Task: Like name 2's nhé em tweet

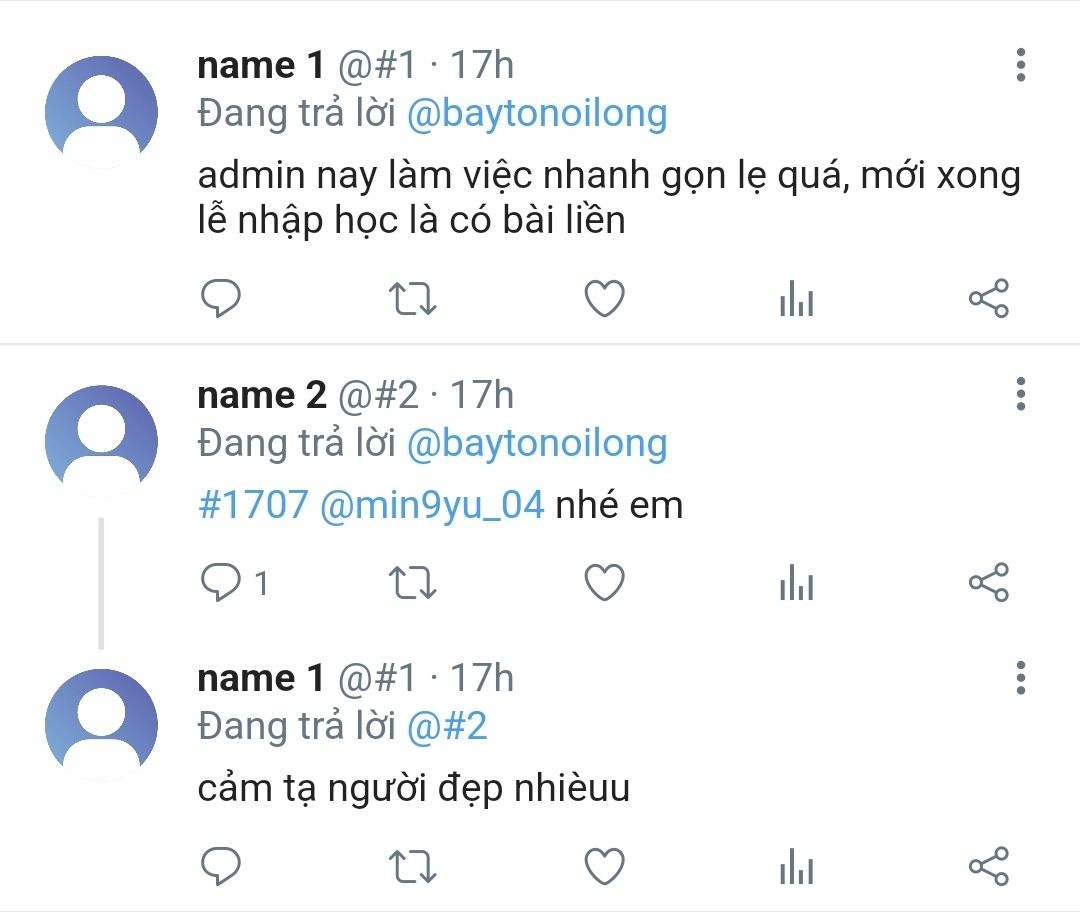Action: click(605, 583)
